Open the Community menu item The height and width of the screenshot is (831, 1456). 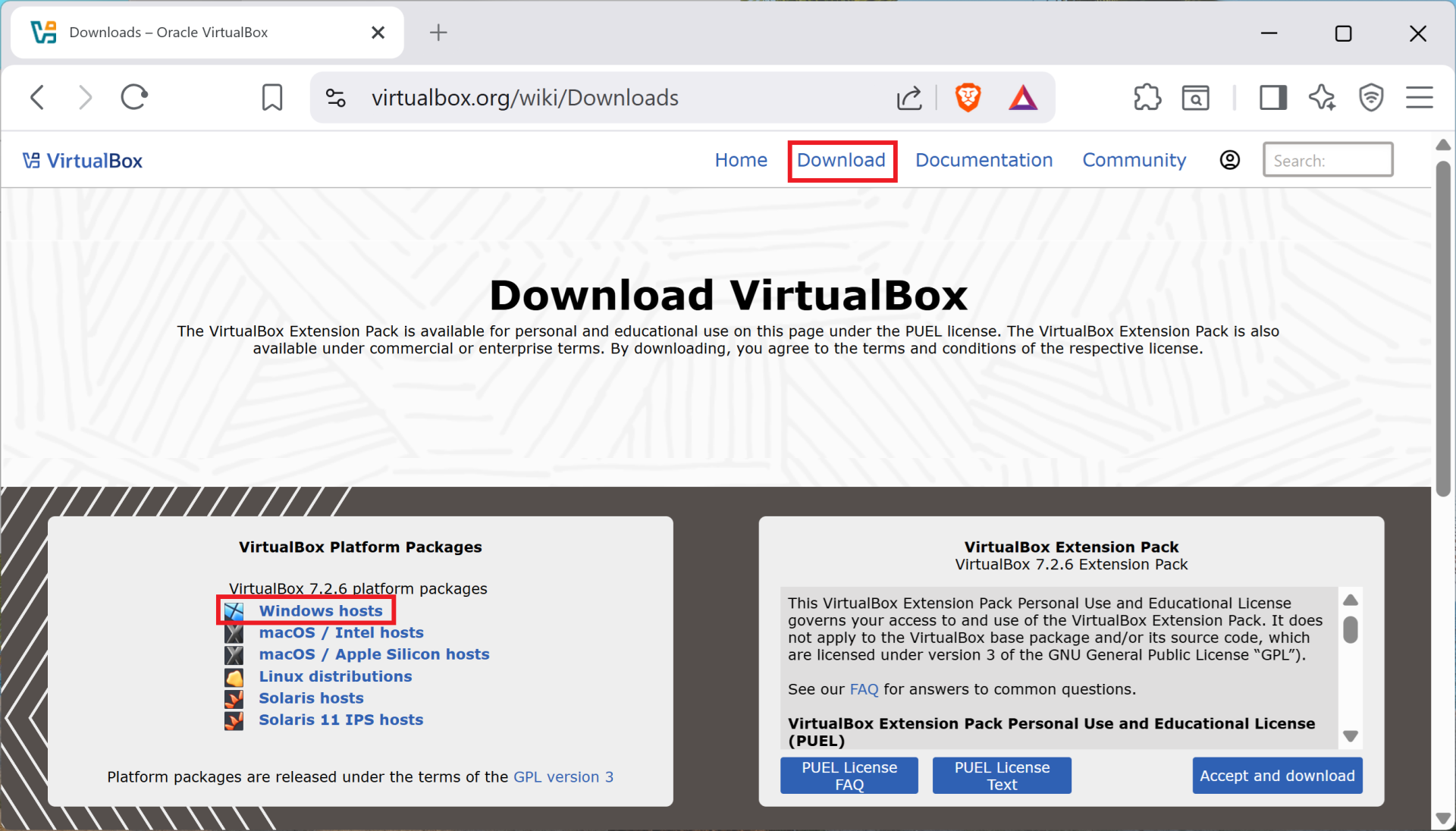point(1134,160)
